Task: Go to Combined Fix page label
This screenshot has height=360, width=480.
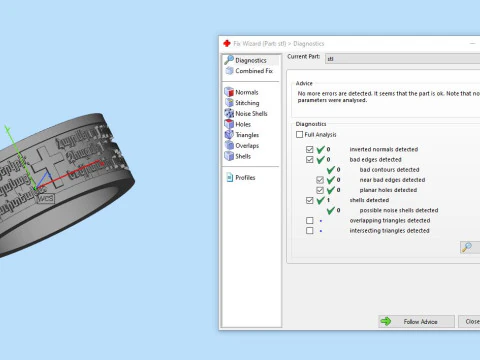Action: click(254, 71)
